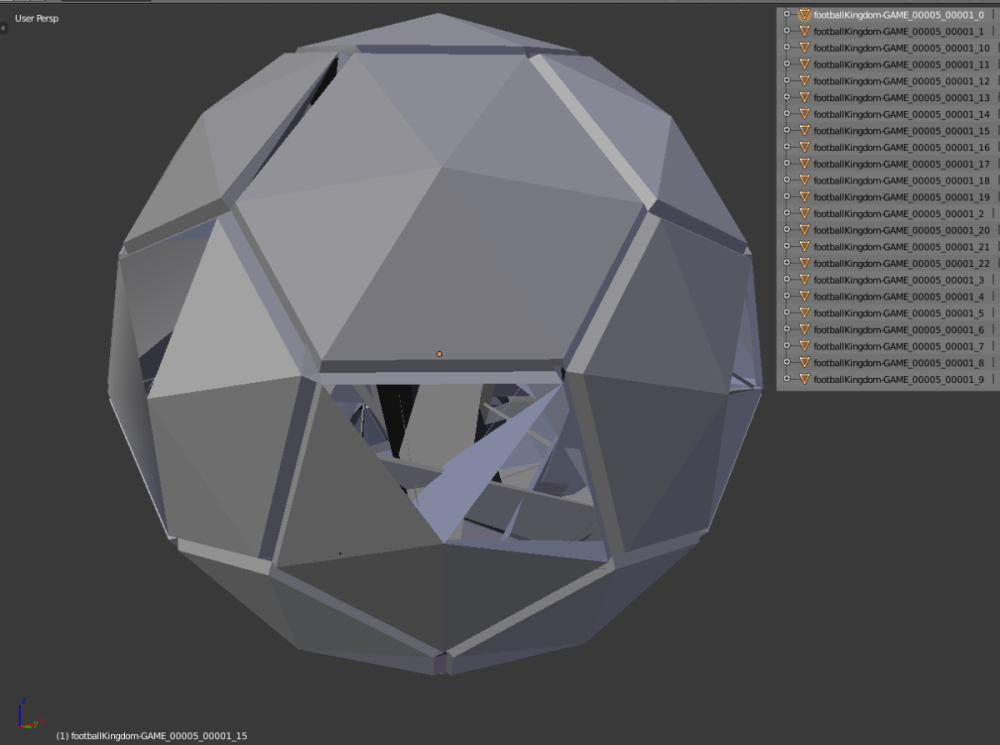Expand outliner entry ending in _00001_12
The height and width of the screenshot is (745, 1000).
point(787,81)
